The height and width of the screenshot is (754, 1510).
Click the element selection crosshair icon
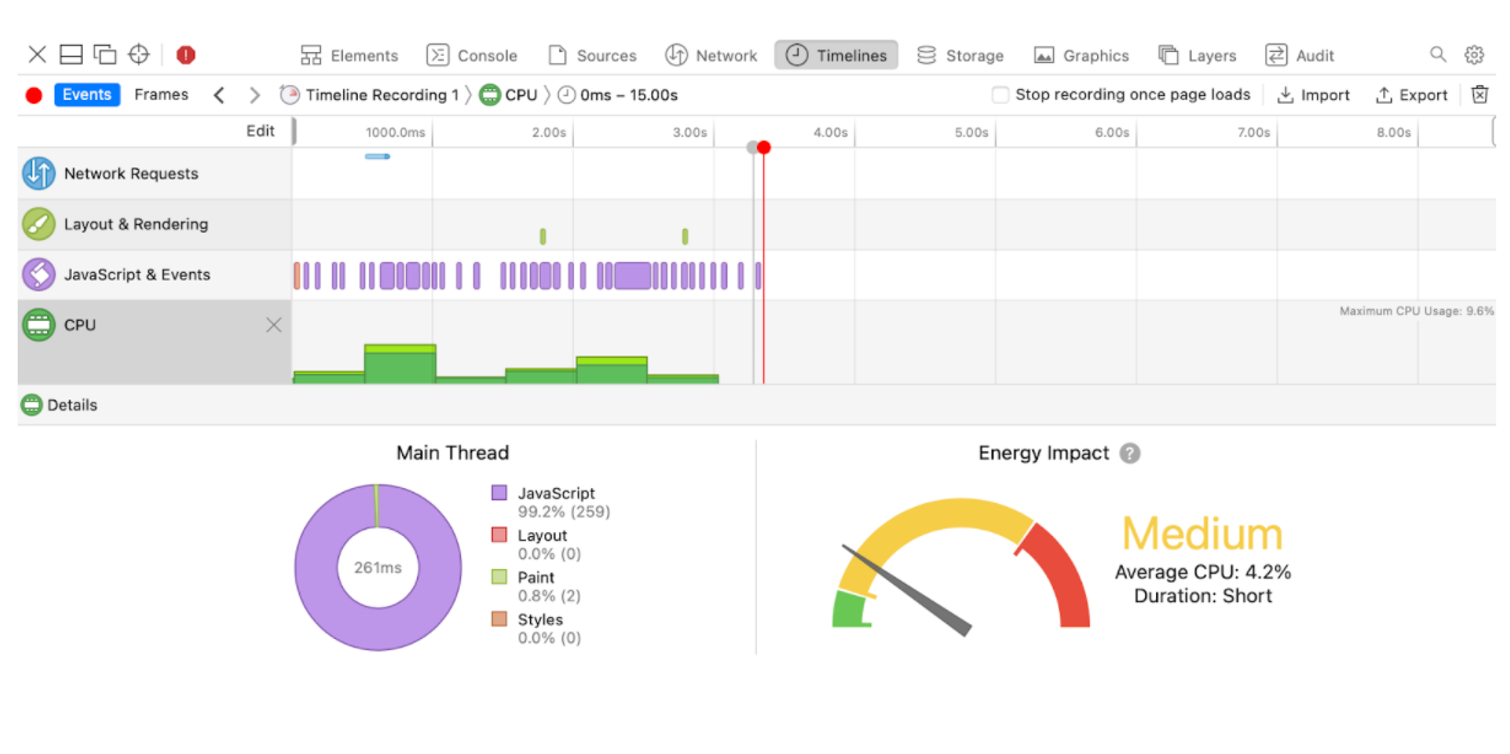139,55
